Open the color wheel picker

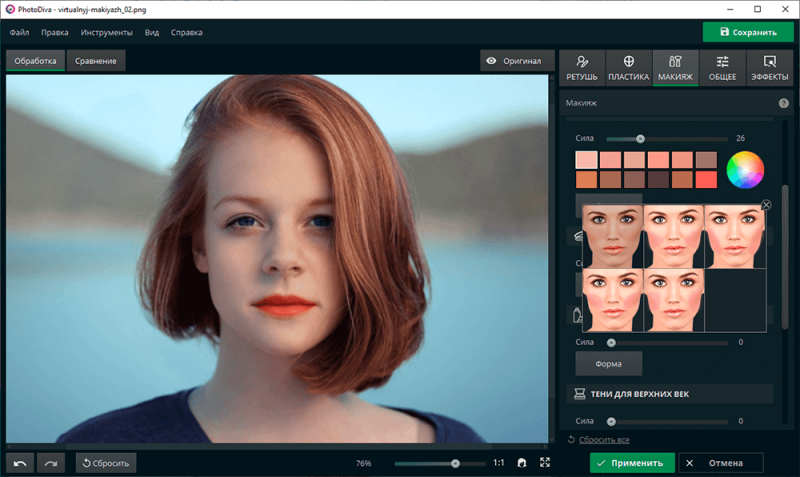point(744,169)
